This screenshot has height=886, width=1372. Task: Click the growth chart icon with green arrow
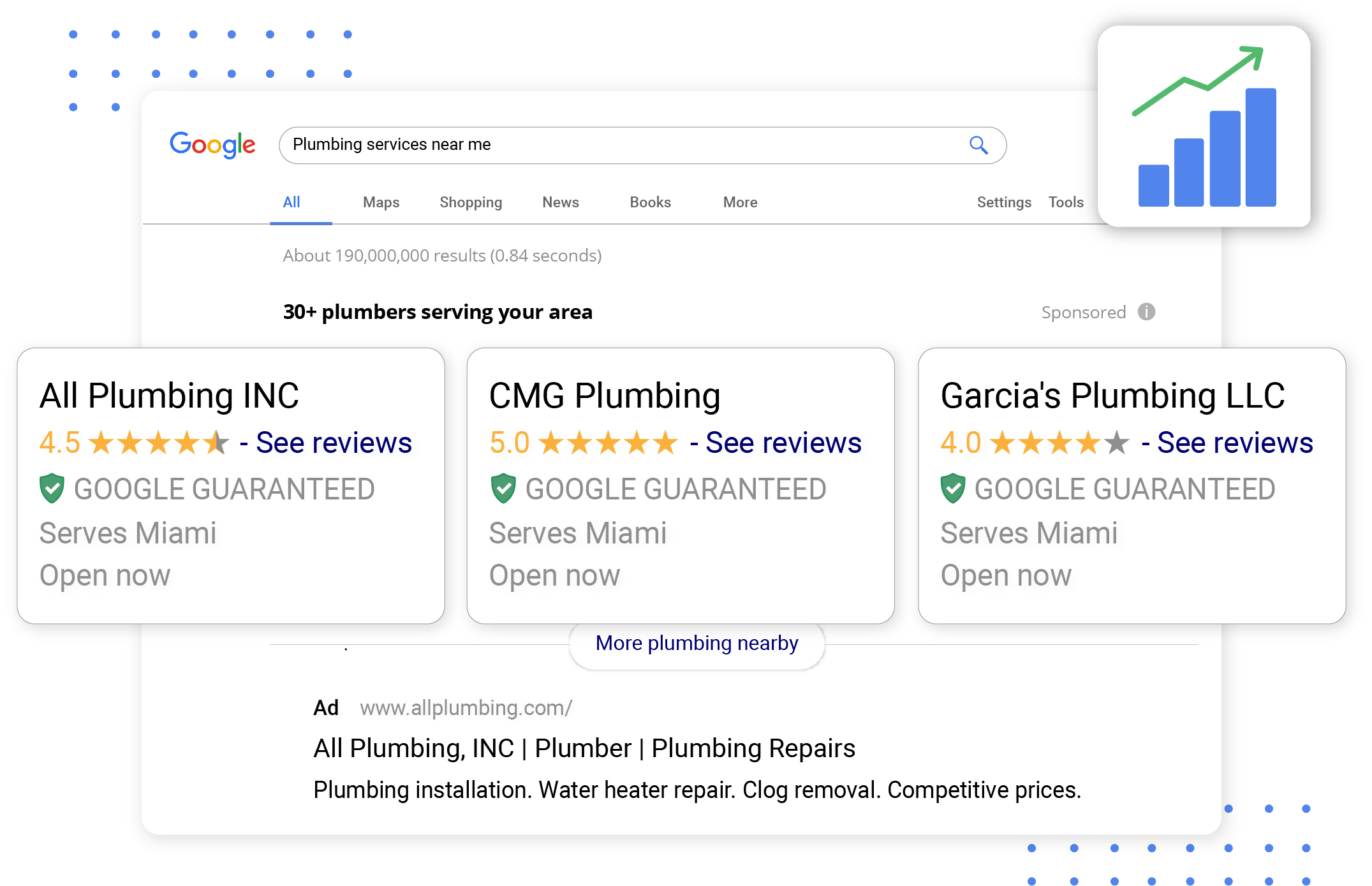[x=1204, y=124]
